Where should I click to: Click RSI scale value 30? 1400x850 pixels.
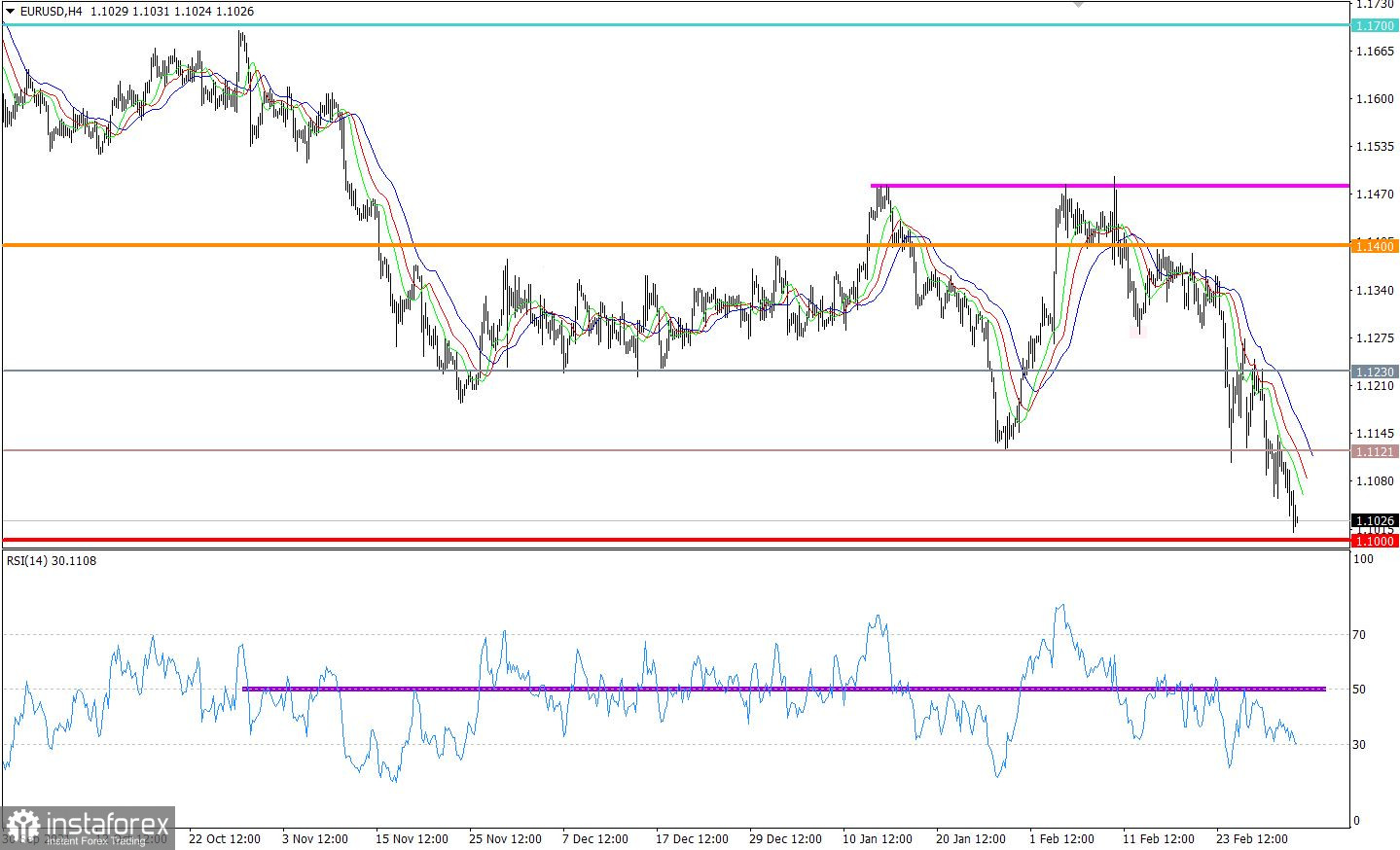click(x=1361, y=745)
